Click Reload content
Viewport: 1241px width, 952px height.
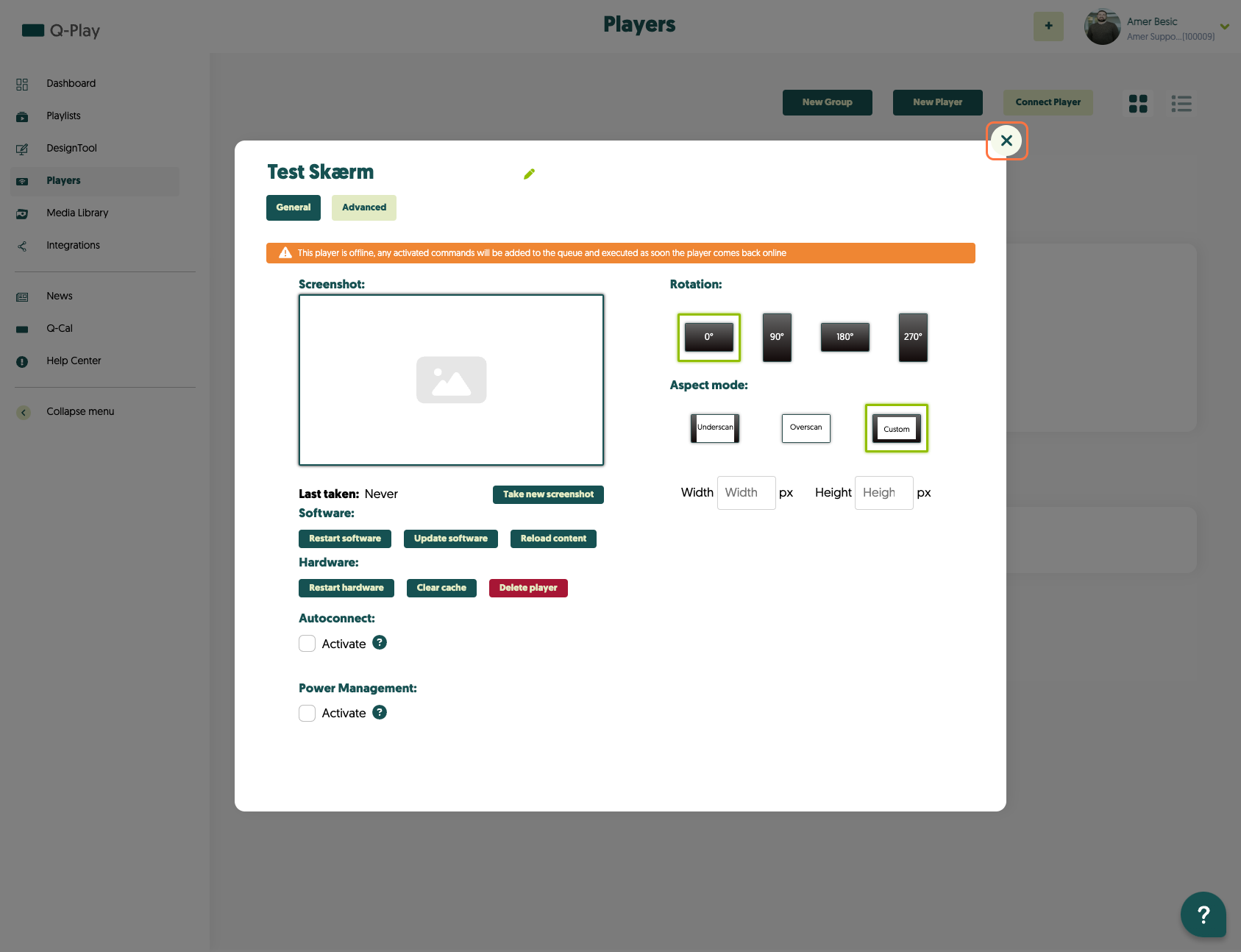coord(553,539)
